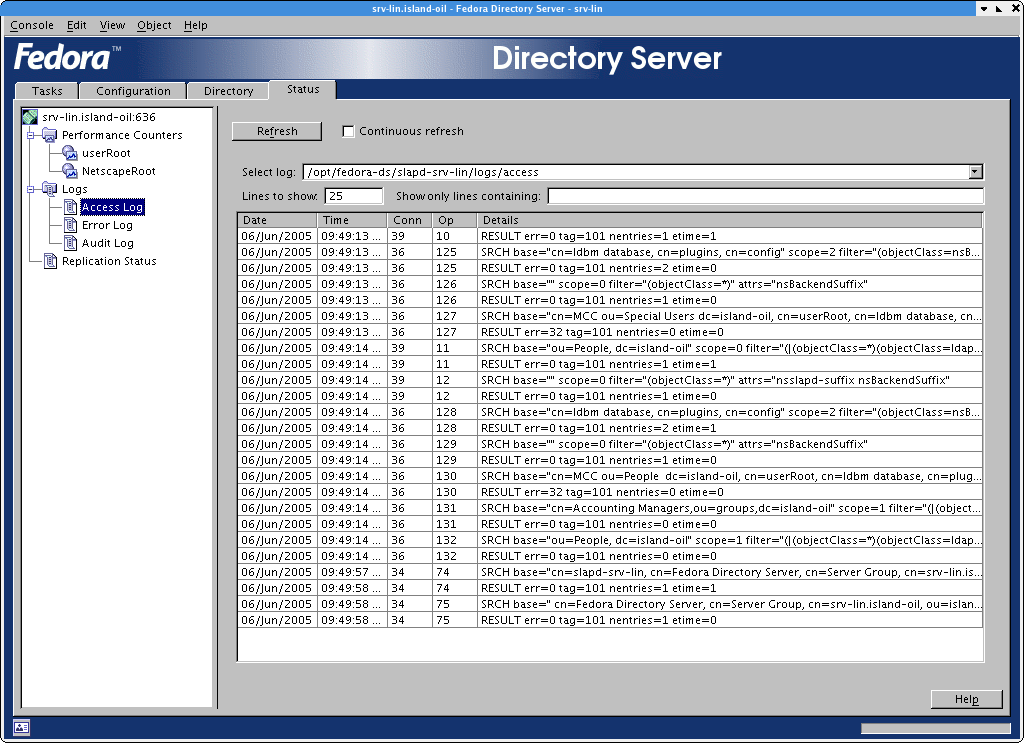Viewport: 1024px width, 743px height.
Task: Switch to the Directory tab
Action: click(x=228, y=91)
